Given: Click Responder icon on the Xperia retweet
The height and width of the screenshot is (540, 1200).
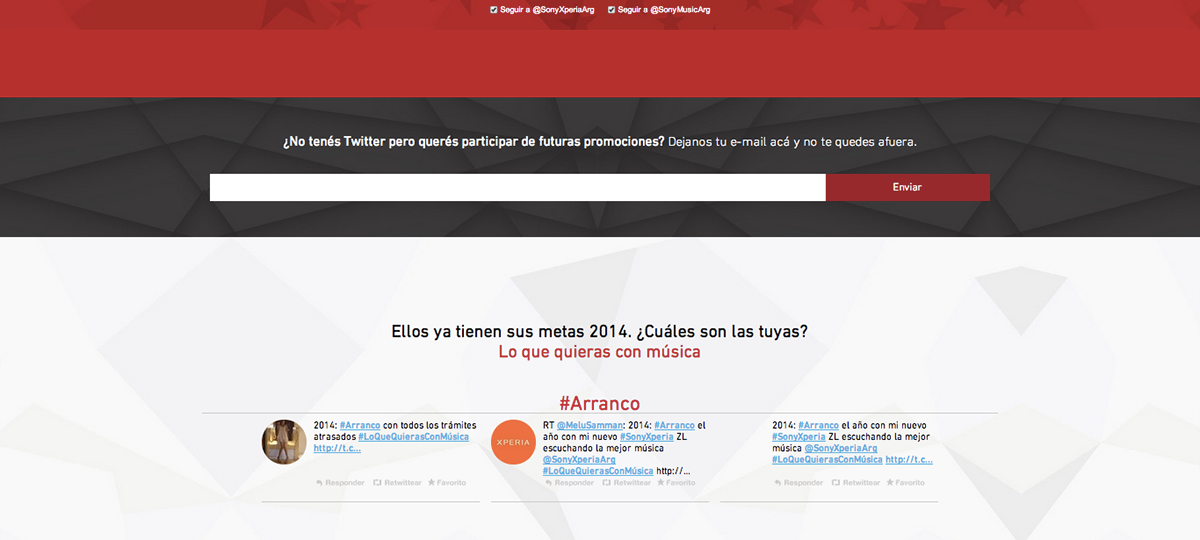Looking at the screenshot, I should [x=548, y=483].
